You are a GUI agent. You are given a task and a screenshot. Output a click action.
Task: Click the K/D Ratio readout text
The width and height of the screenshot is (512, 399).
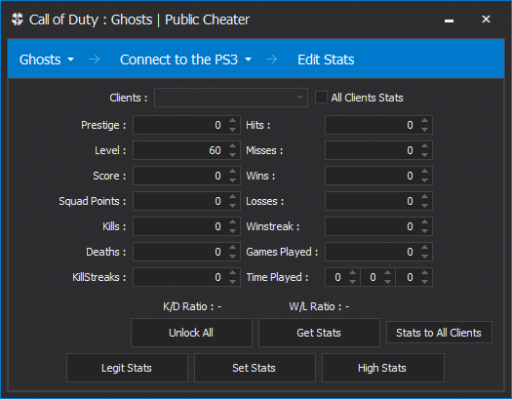(x=192, y=306)
